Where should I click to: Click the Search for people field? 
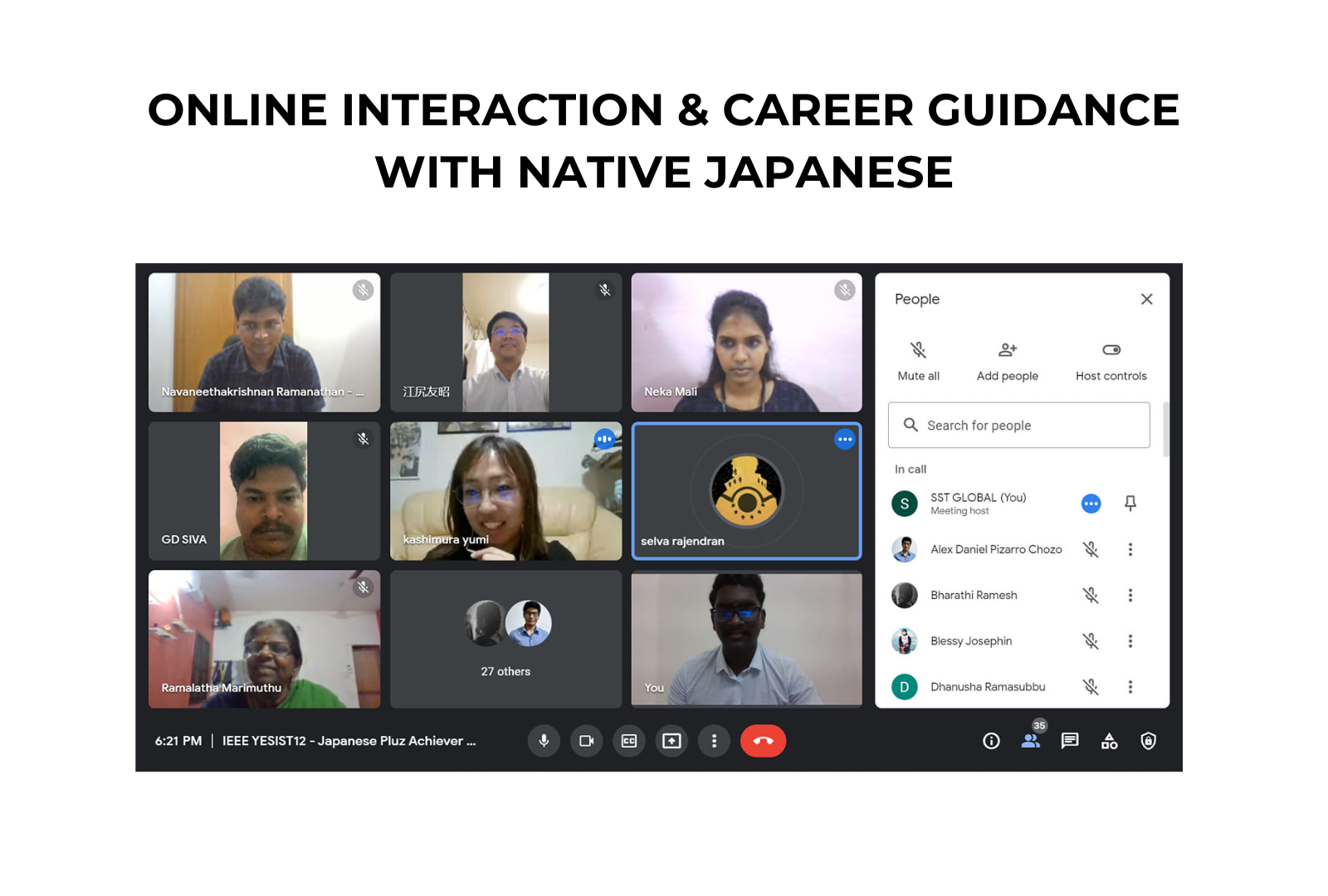pos(1019,426)
